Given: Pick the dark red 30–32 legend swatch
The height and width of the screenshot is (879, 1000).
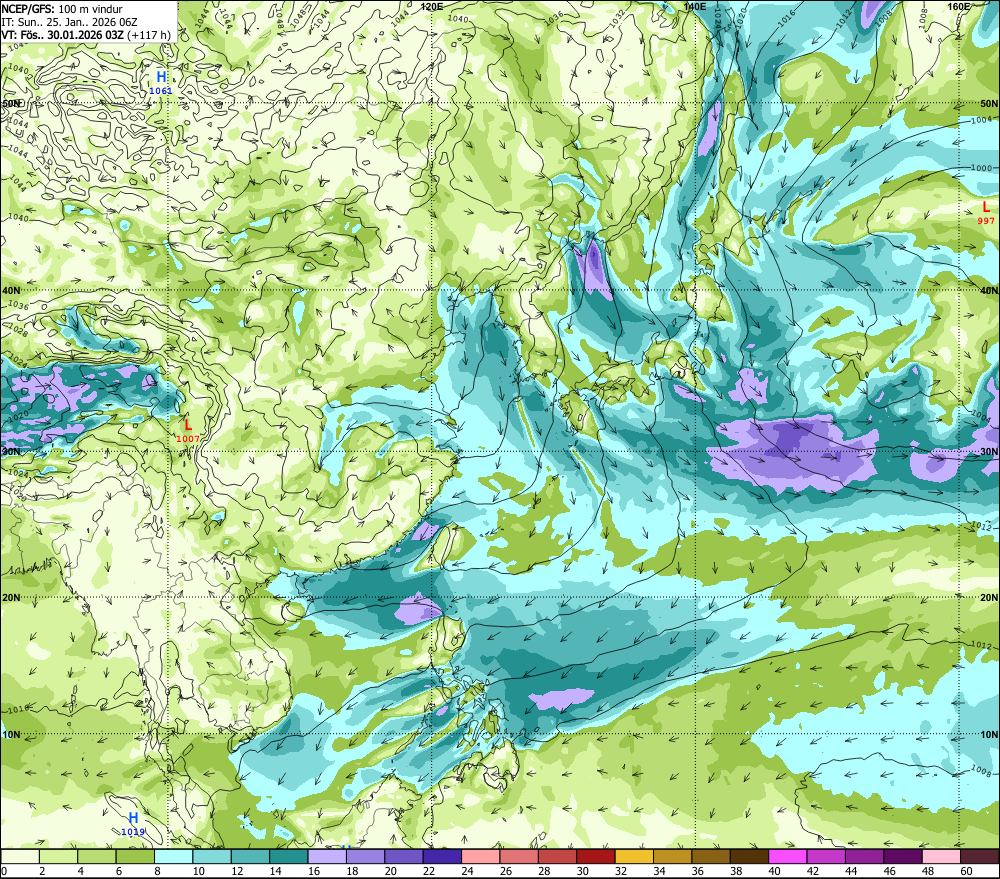Looking at the screenshot, I should click(596, 856).
